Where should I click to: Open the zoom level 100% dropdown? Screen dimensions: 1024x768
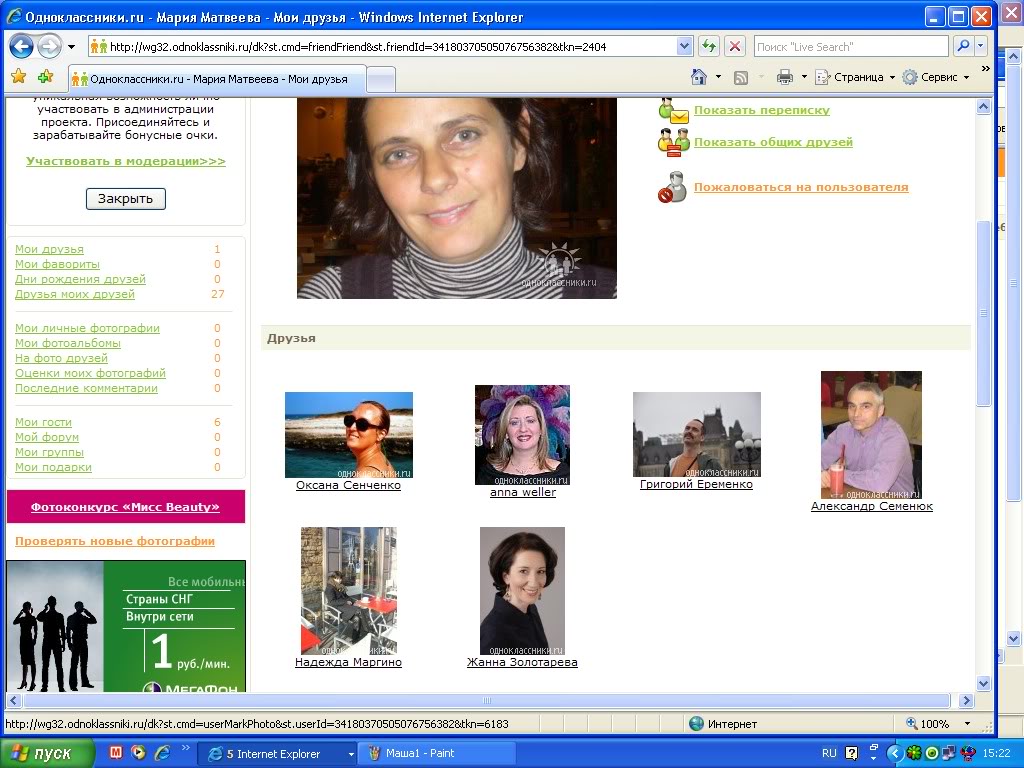click(966, 723)
